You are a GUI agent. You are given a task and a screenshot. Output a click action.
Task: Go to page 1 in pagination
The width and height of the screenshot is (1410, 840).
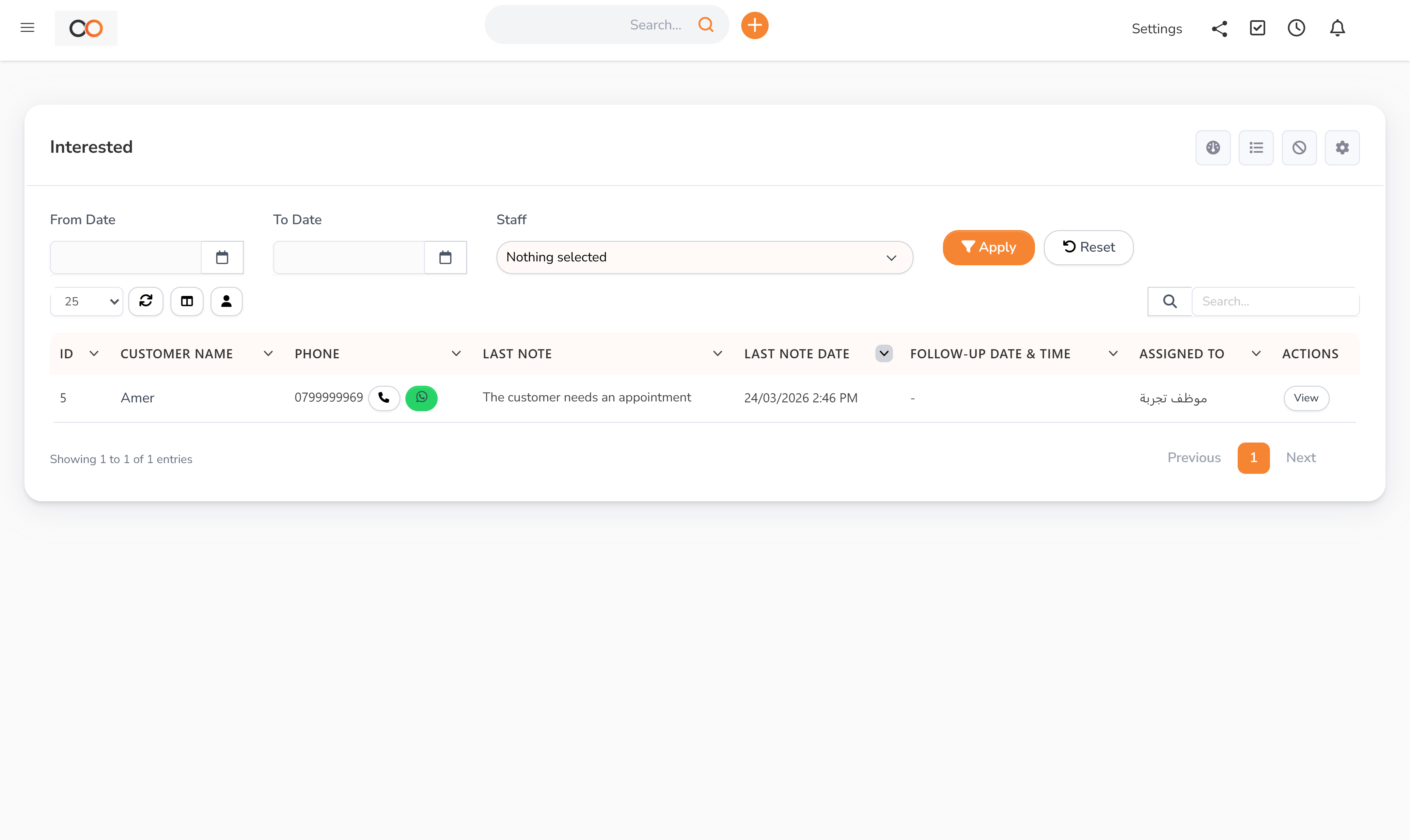1253,457
